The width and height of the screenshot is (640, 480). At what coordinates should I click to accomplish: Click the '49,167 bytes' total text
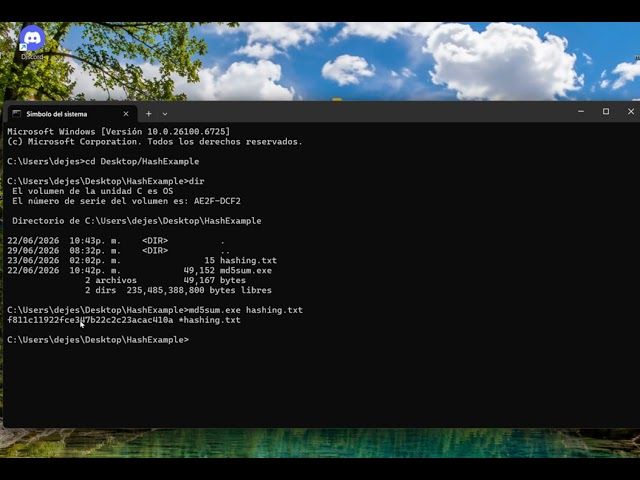tap(214, 280)
